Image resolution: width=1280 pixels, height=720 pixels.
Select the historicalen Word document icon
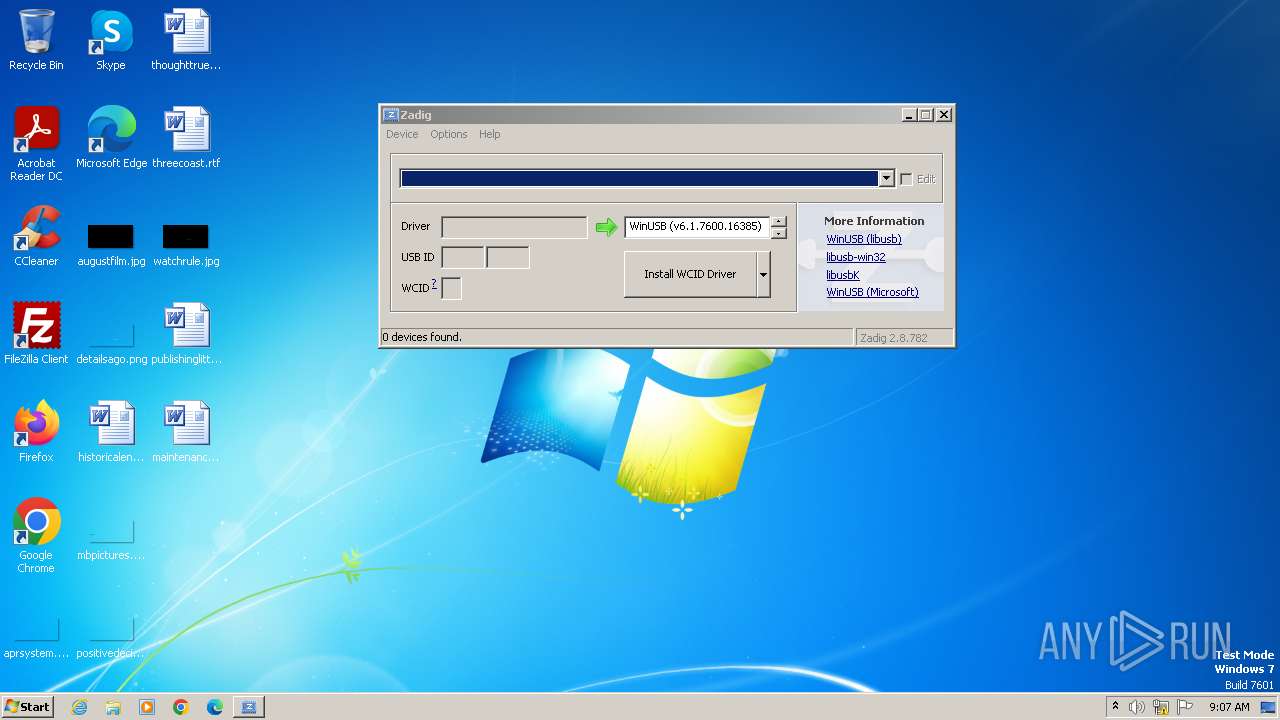coord(111,432)
